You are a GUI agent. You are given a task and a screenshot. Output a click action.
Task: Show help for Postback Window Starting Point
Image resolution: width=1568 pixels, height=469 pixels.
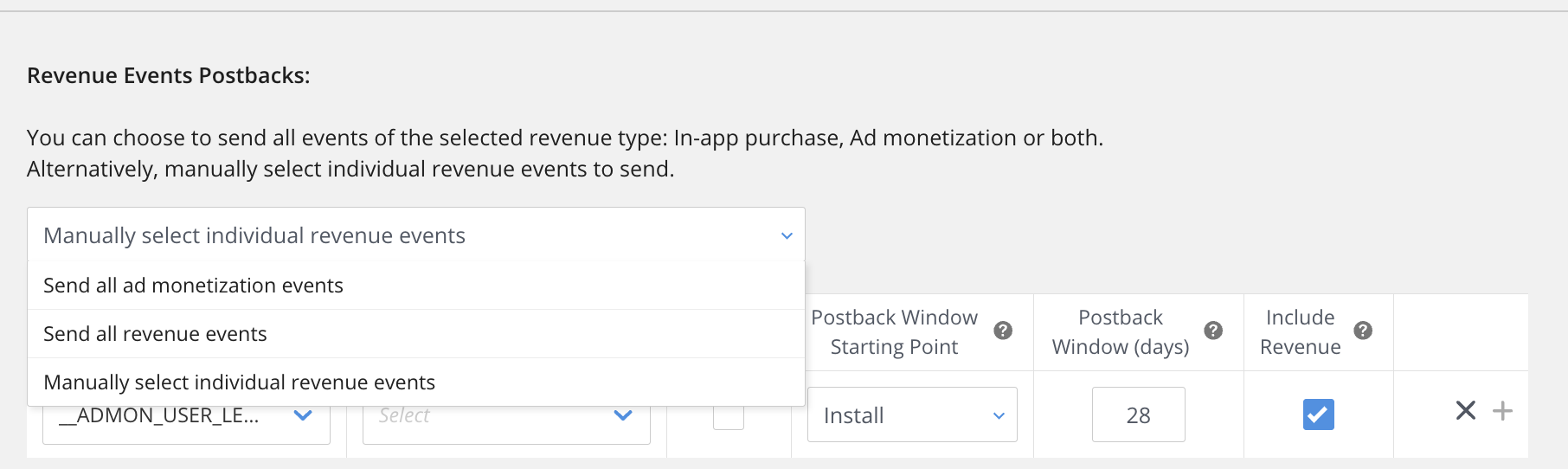(1003, 331)
